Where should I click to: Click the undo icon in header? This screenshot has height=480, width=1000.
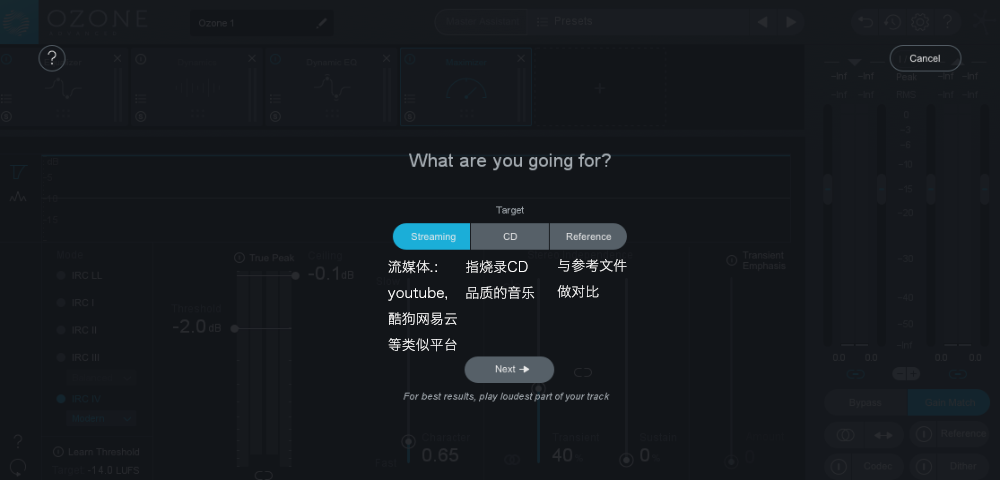[865, 22]
